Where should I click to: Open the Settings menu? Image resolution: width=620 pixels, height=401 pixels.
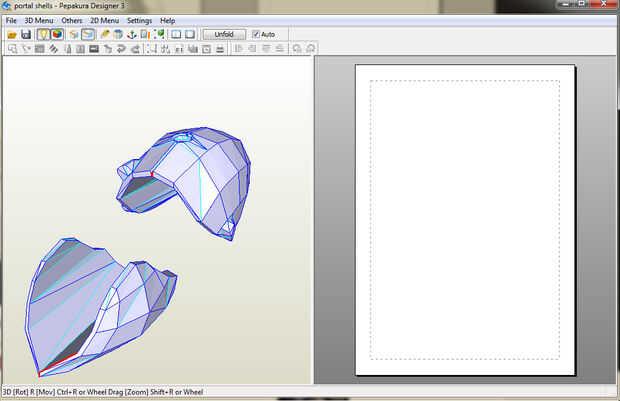tap(139, 21)
